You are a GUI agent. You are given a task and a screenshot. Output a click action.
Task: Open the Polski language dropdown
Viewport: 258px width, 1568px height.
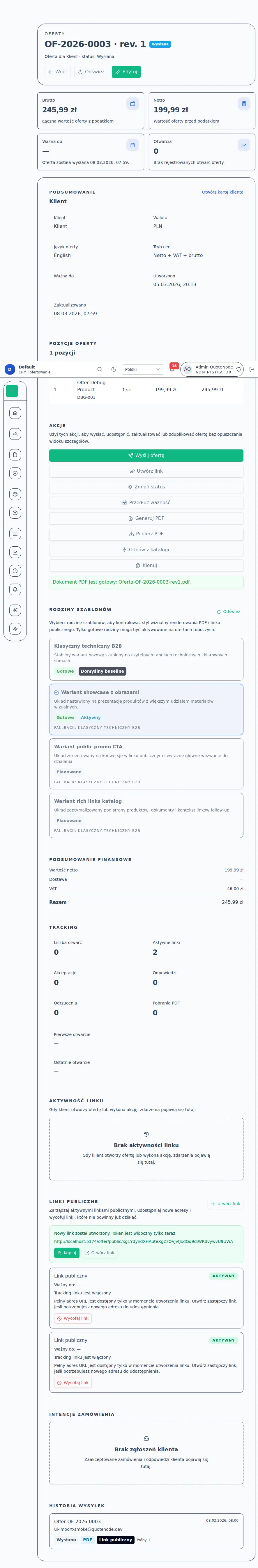click(x=142, y=369)
